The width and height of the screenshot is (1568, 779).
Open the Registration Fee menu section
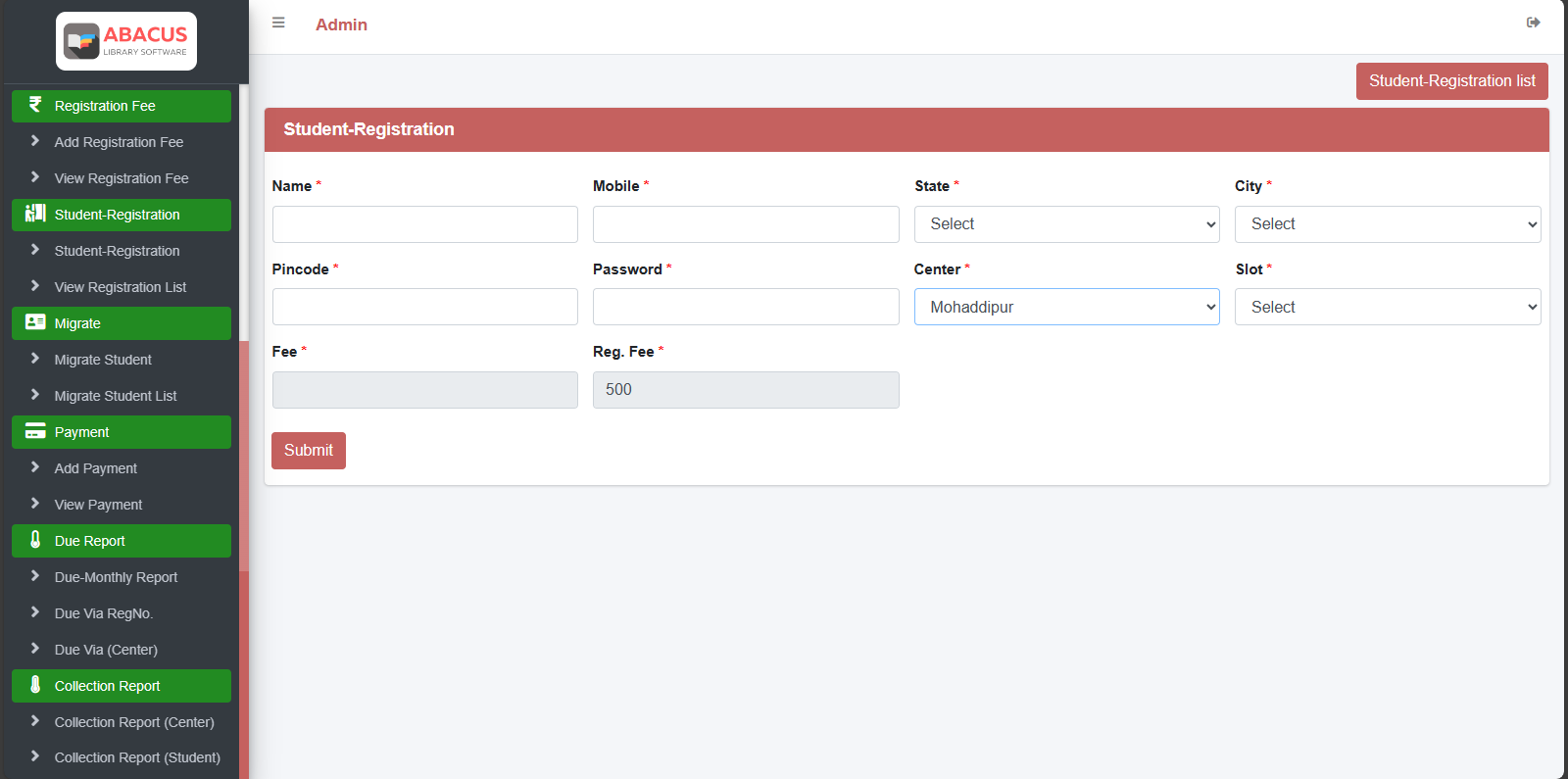click(x=122, y=106)
